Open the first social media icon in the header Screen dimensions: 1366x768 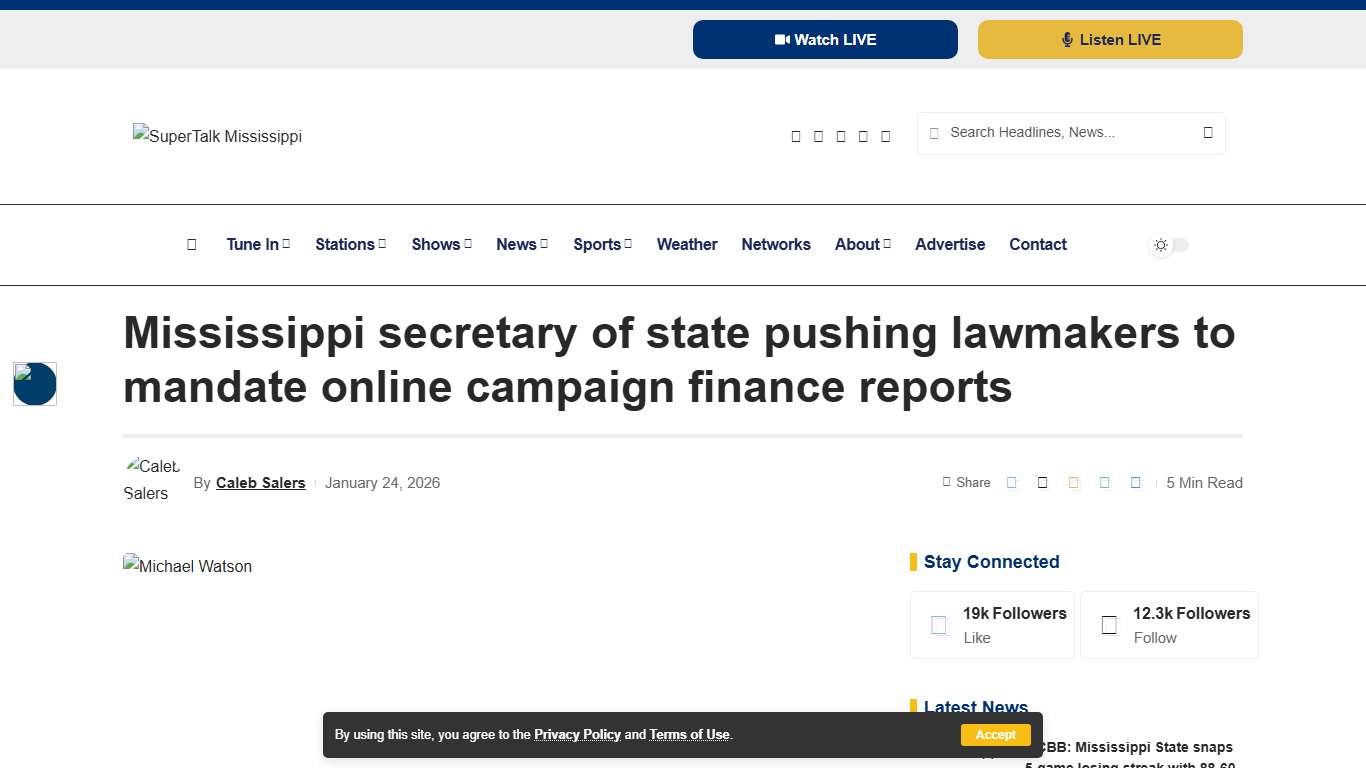click(x=796, y=136)
